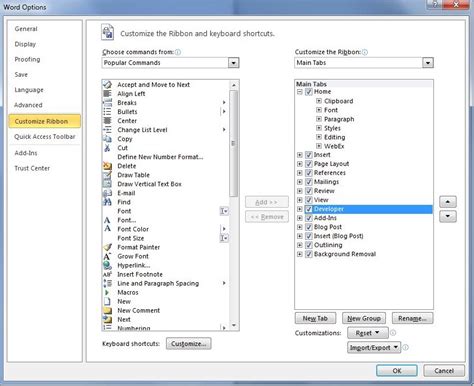The height and width of the screenshot is (386, 474).
Task: Toggle the Mailings checkbox
Action: [309, 182]
